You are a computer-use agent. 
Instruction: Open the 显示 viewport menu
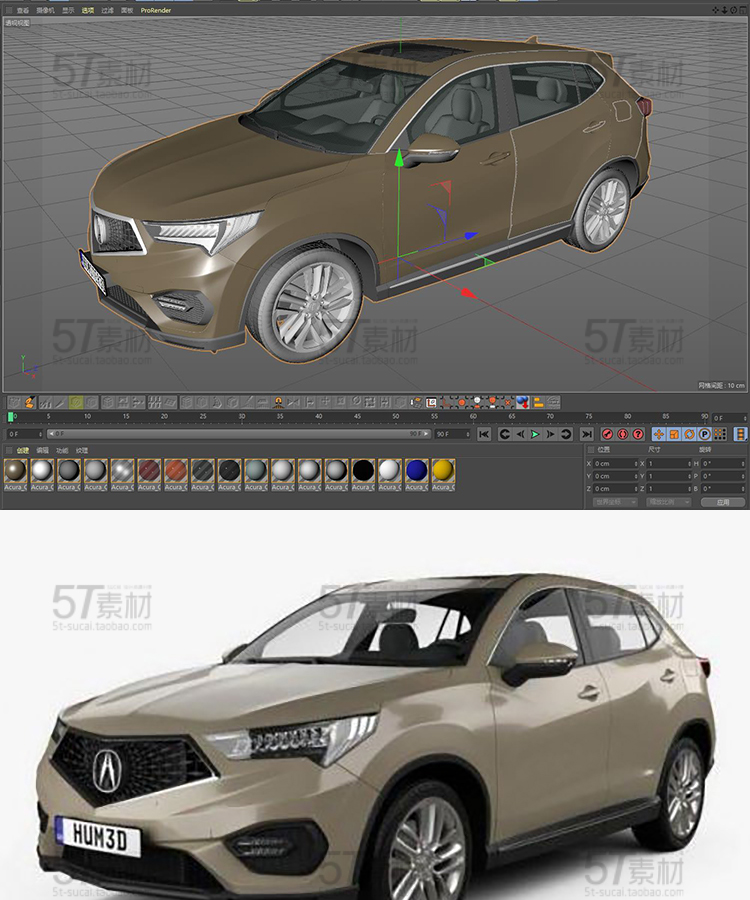click(x=68, y=10)
